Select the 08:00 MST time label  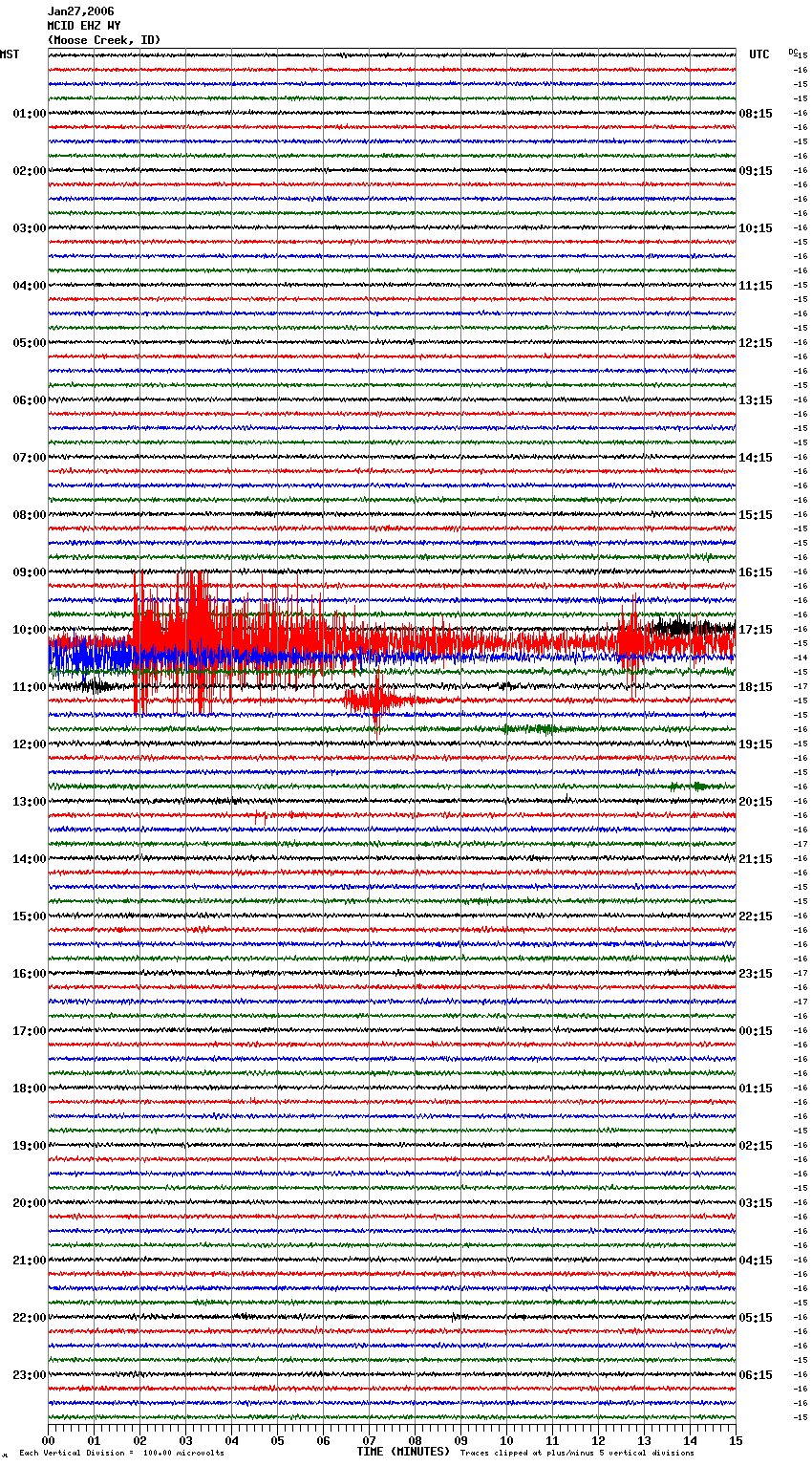[x=30, y=515]
